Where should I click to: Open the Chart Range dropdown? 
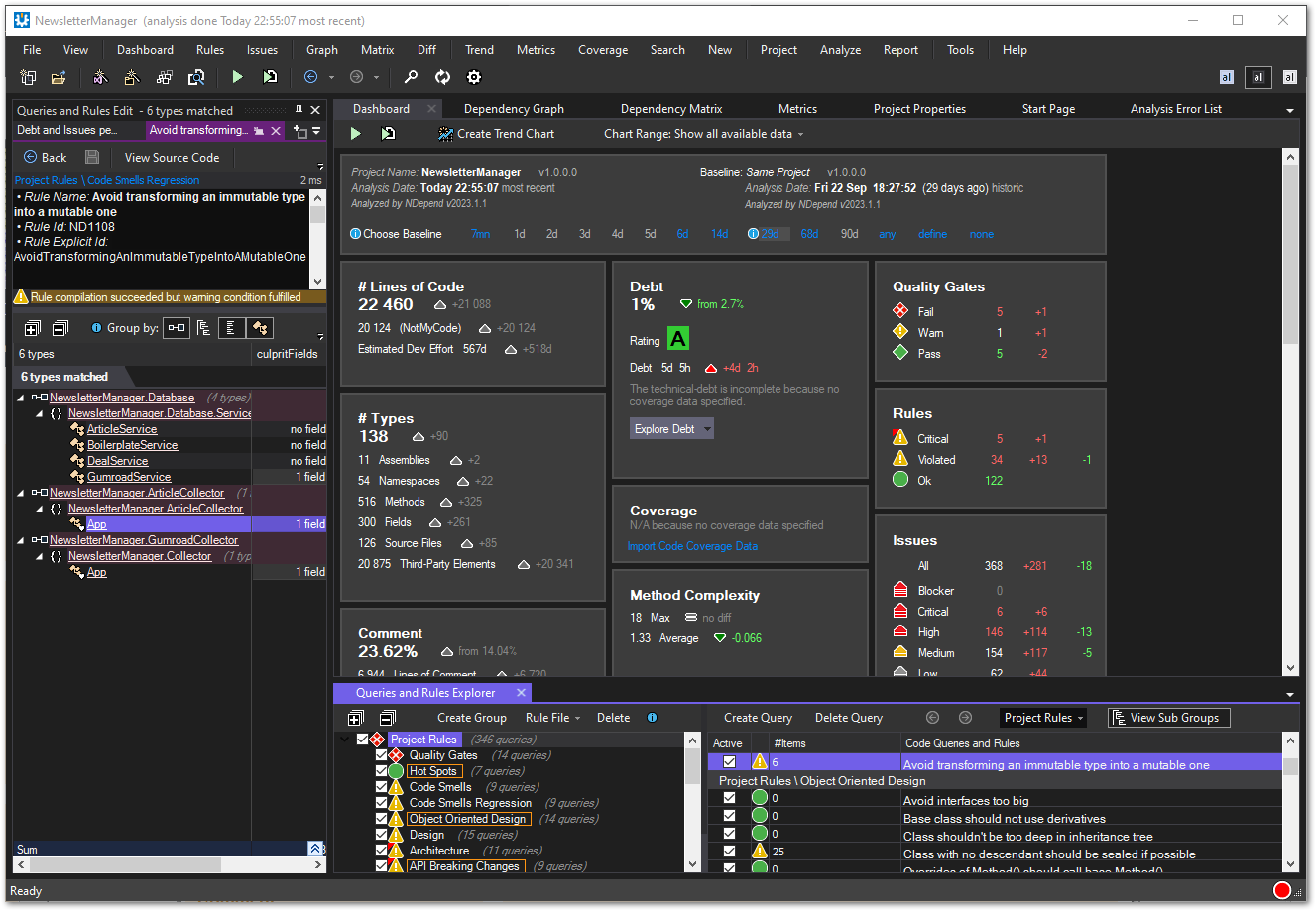tap(704, 133)
